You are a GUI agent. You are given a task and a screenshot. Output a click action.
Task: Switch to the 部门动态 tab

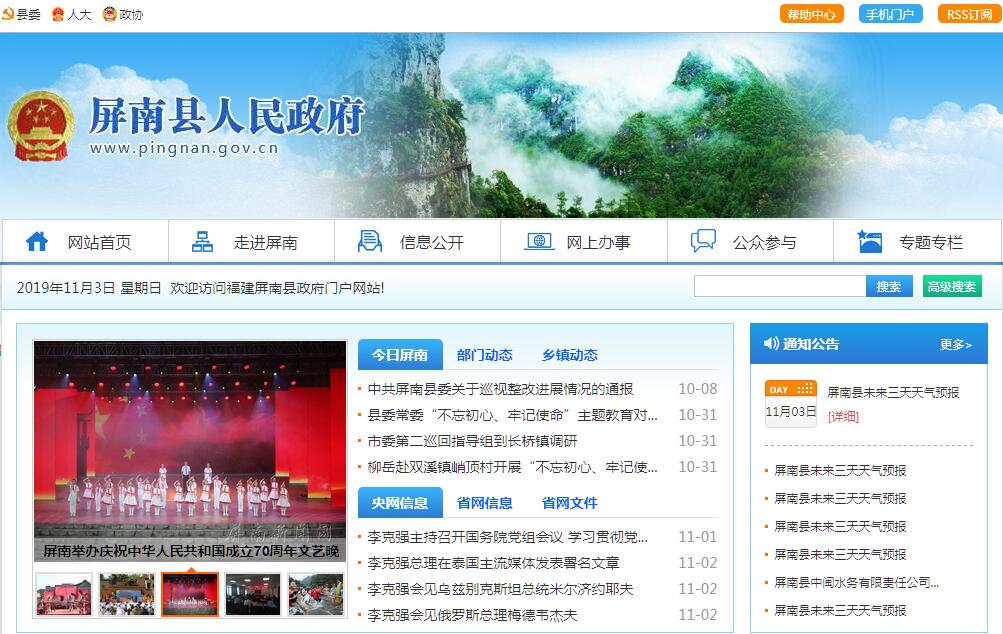484,355
